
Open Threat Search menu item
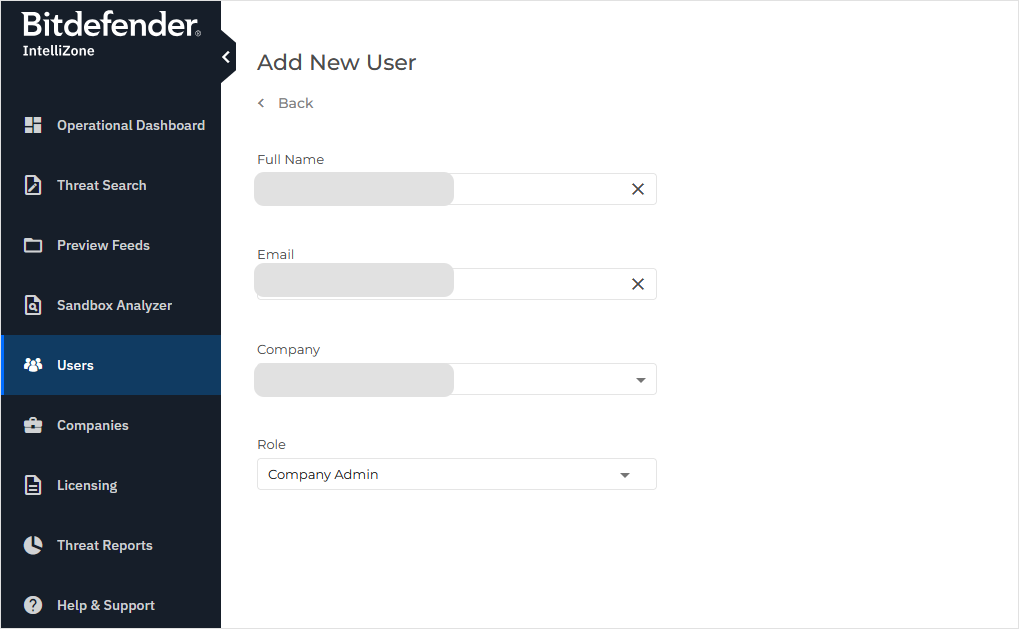point(101,185)
